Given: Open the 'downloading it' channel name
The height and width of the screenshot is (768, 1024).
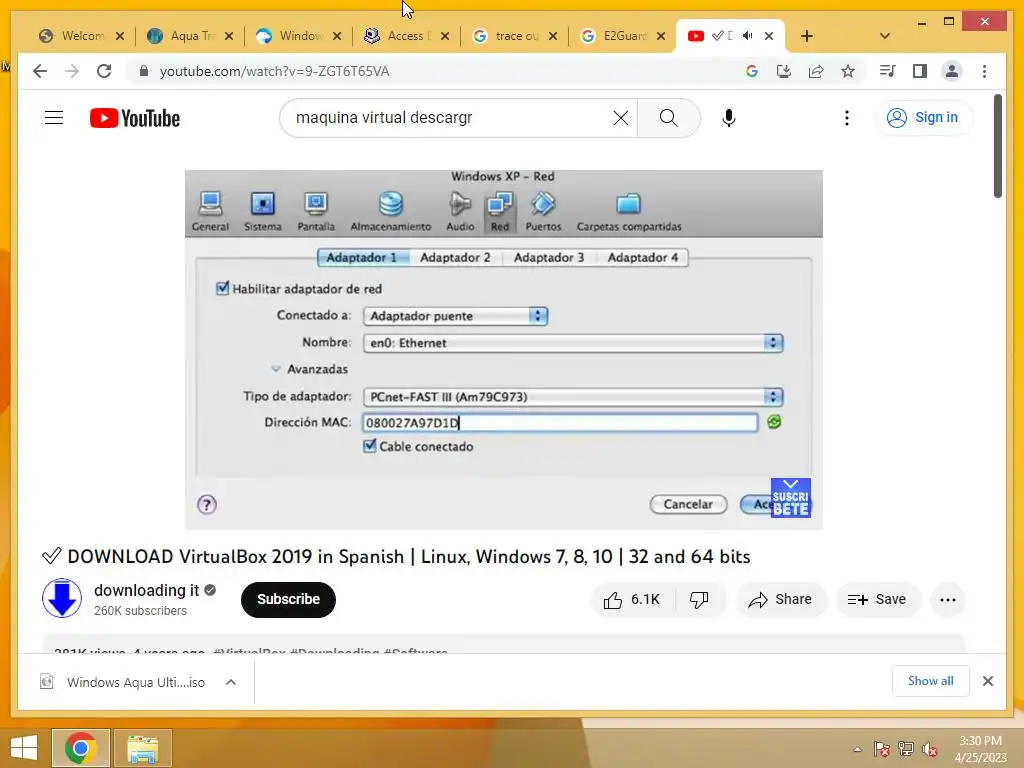Looking at the screenshot, I should [x=146, y=590].
